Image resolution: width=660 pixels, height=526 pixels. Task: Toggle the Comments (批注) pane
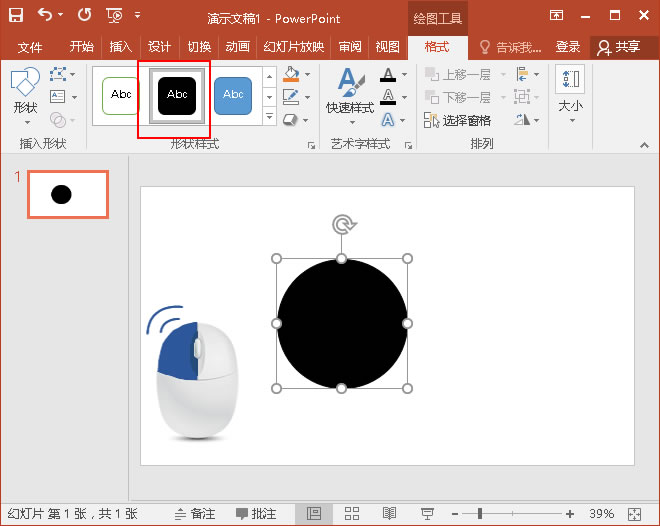[256, 513]
